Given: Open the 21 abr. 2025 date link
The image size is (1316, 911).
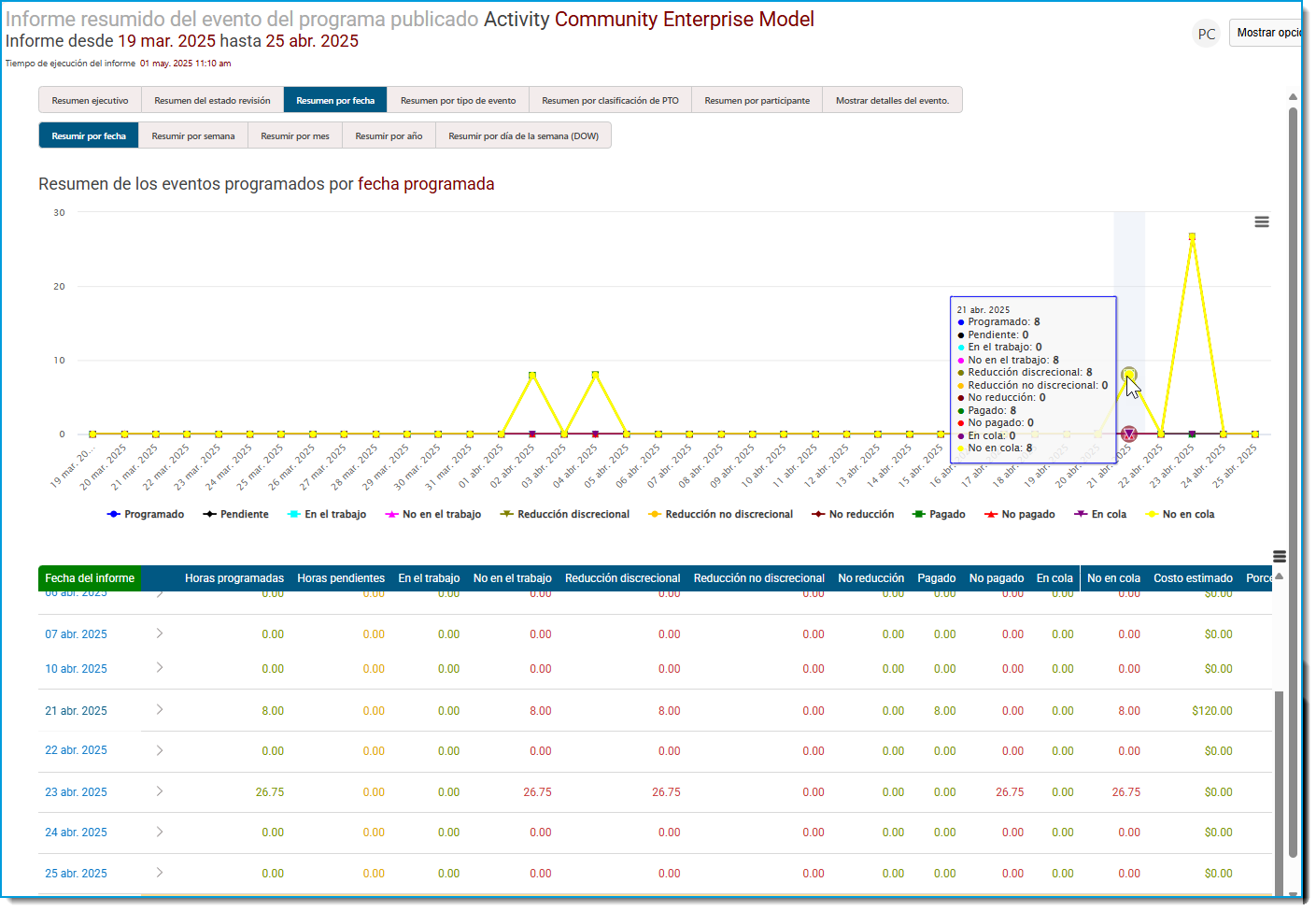Looking at the screenshot, I should [76, 711].
